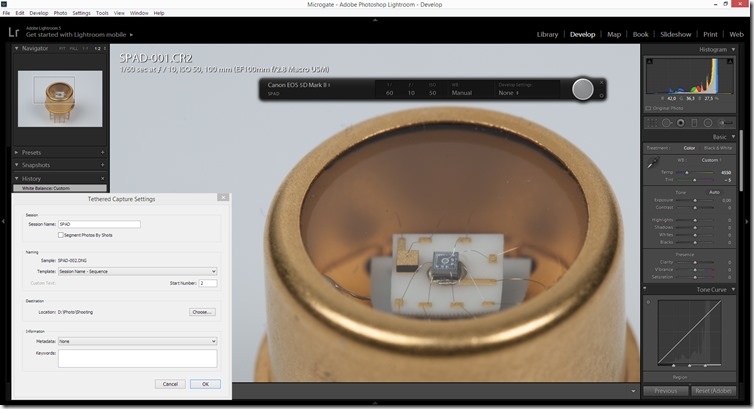The image size is (754, 409).
Task: Collapse the Histogram panel
Action: point(733,50)
